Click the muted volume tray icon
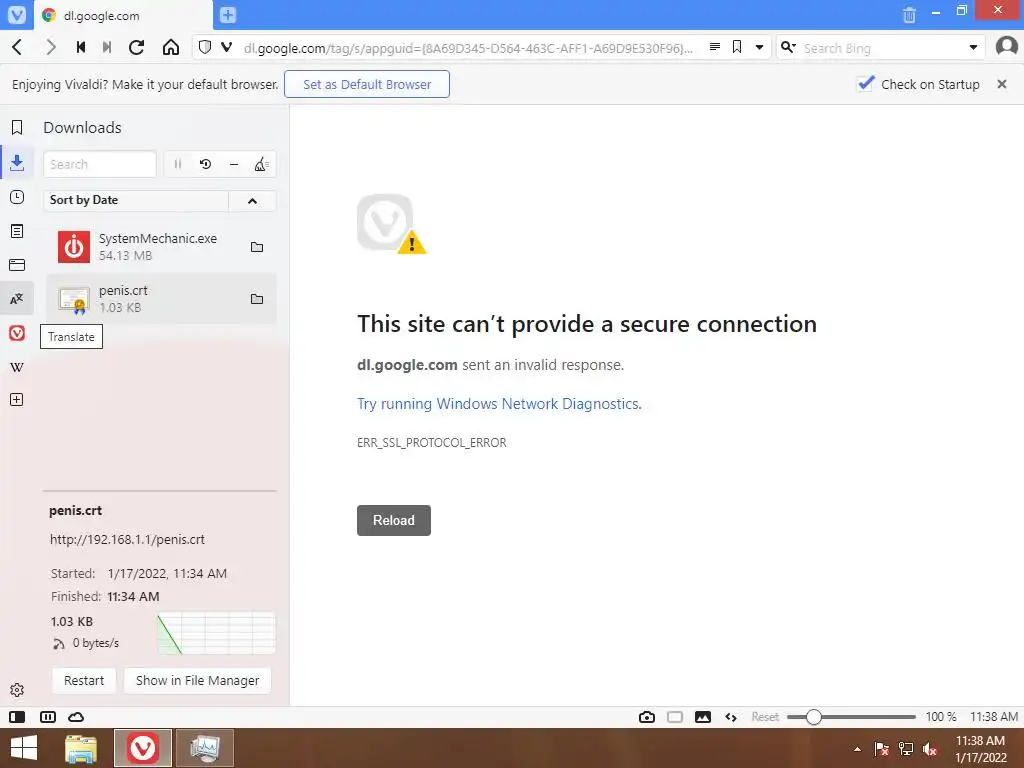The height and width of the screenshot is (768, 1024). pyautogui.click(x=930, y=749)
